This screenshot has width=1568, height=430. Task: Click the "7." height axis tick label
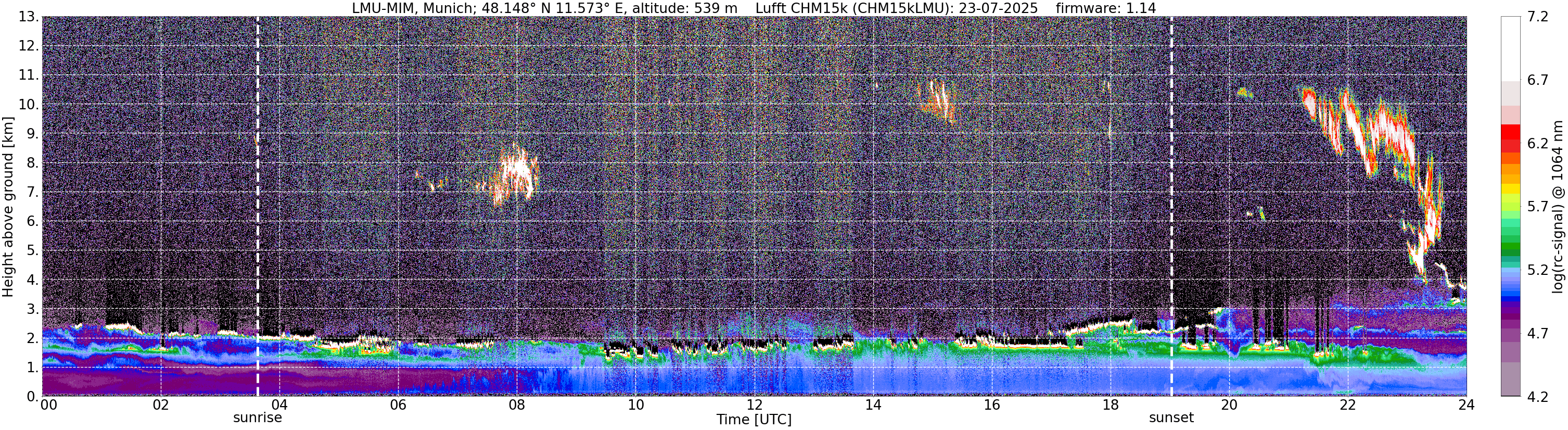(32, 193)
